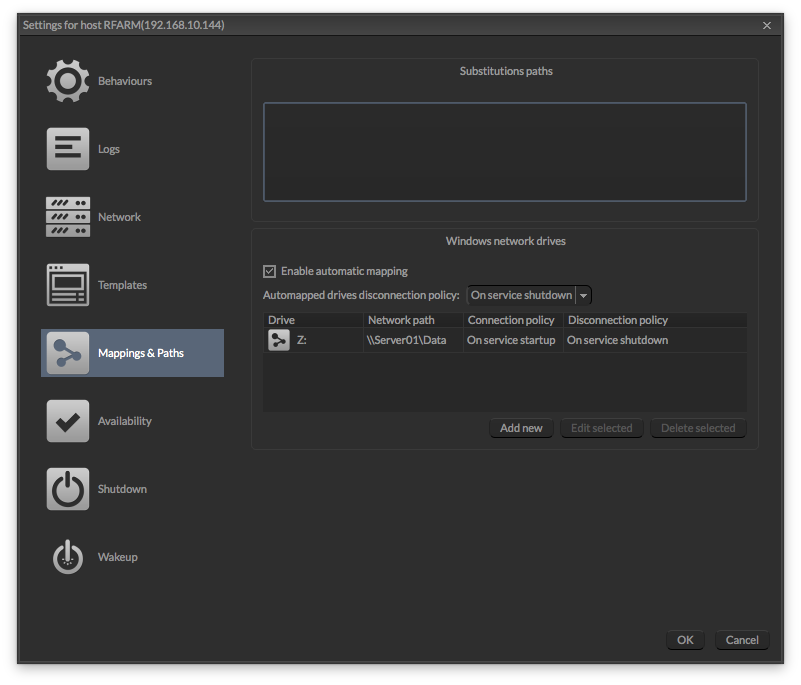Open the Network settings icon
This screenshot has width=801, height=685.
click(67, 216)
